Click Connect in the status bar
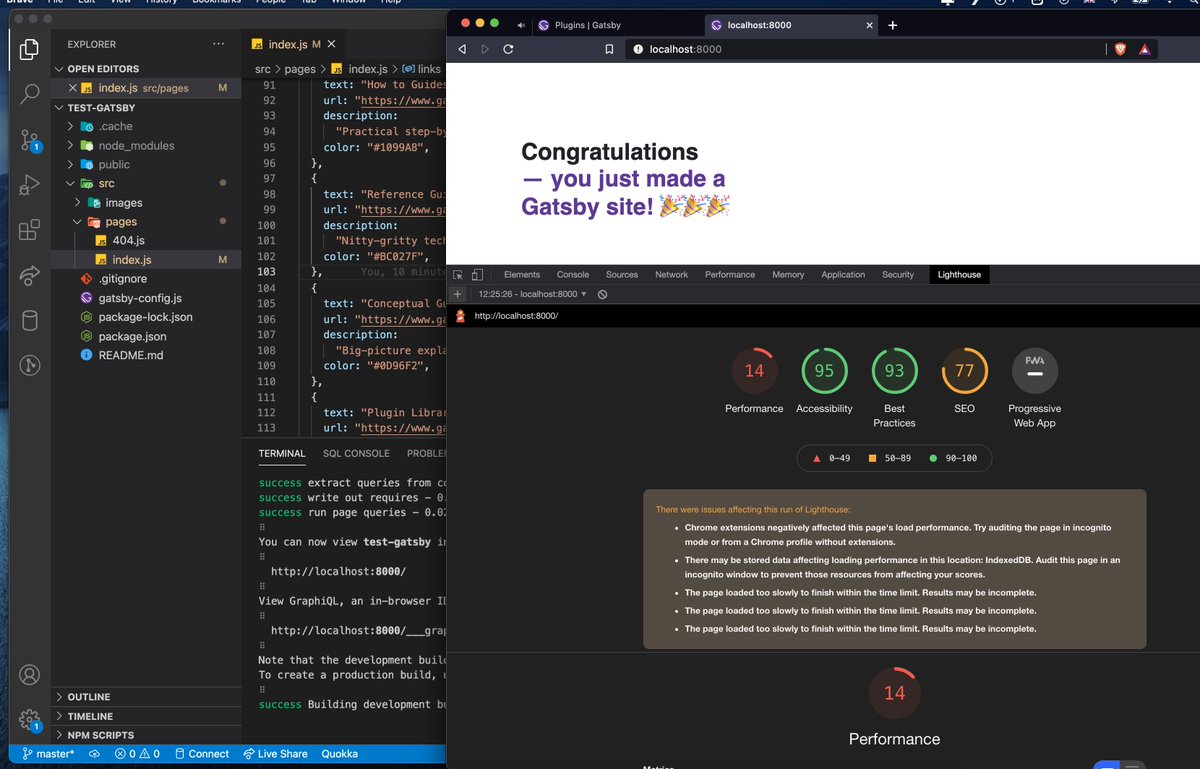The image size is (1200, 769). tap(201, 754)
